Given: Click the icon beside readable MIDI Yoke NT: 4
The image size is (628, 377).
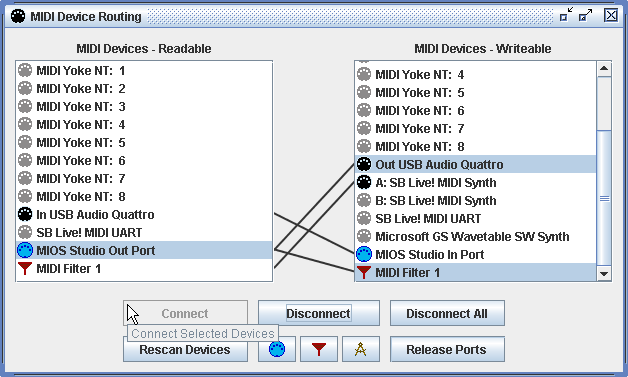Looking at the screenshot, I should 25,125.
